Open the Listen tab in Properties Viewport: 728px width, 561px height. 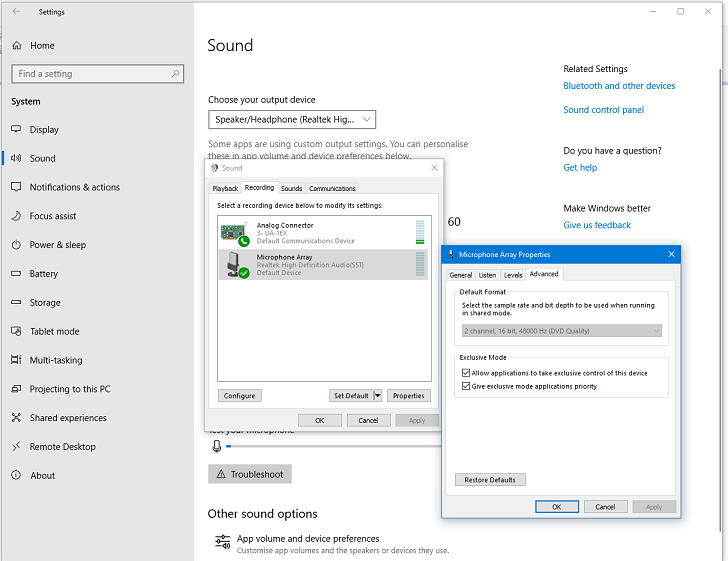(x=487, y=275)
